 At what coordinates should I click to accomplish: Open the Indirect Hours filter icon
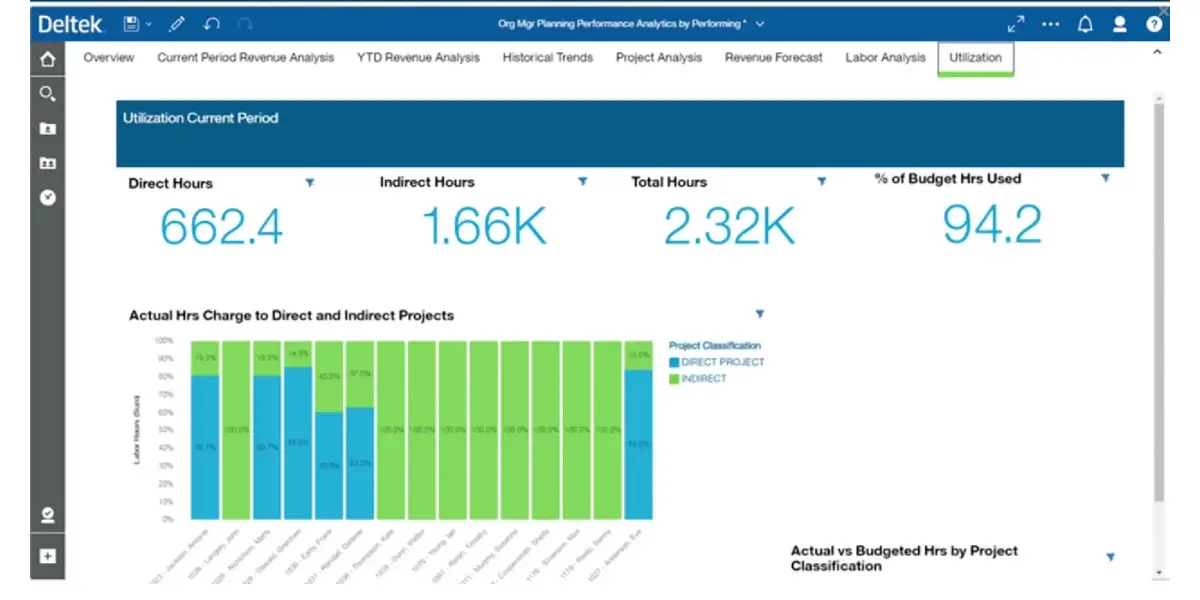click(x=583, y=181)
